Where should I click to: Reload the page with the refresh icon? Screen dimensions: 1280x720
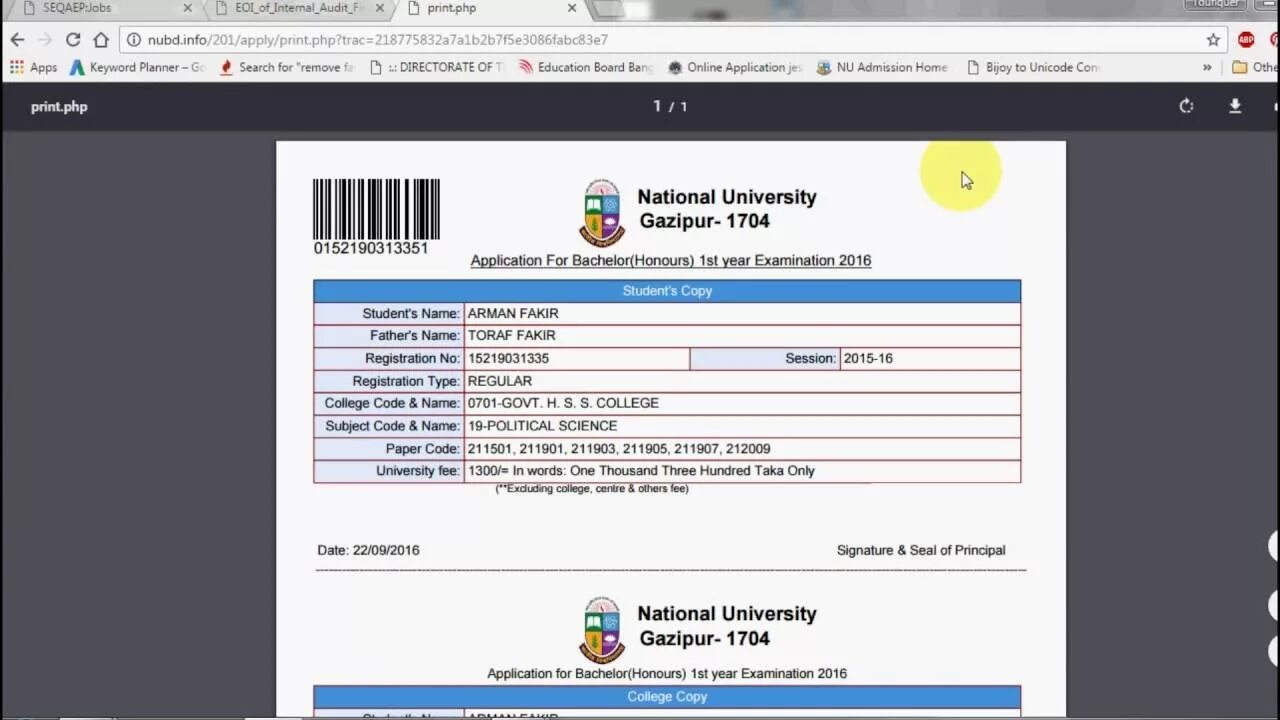pos(73,40)
